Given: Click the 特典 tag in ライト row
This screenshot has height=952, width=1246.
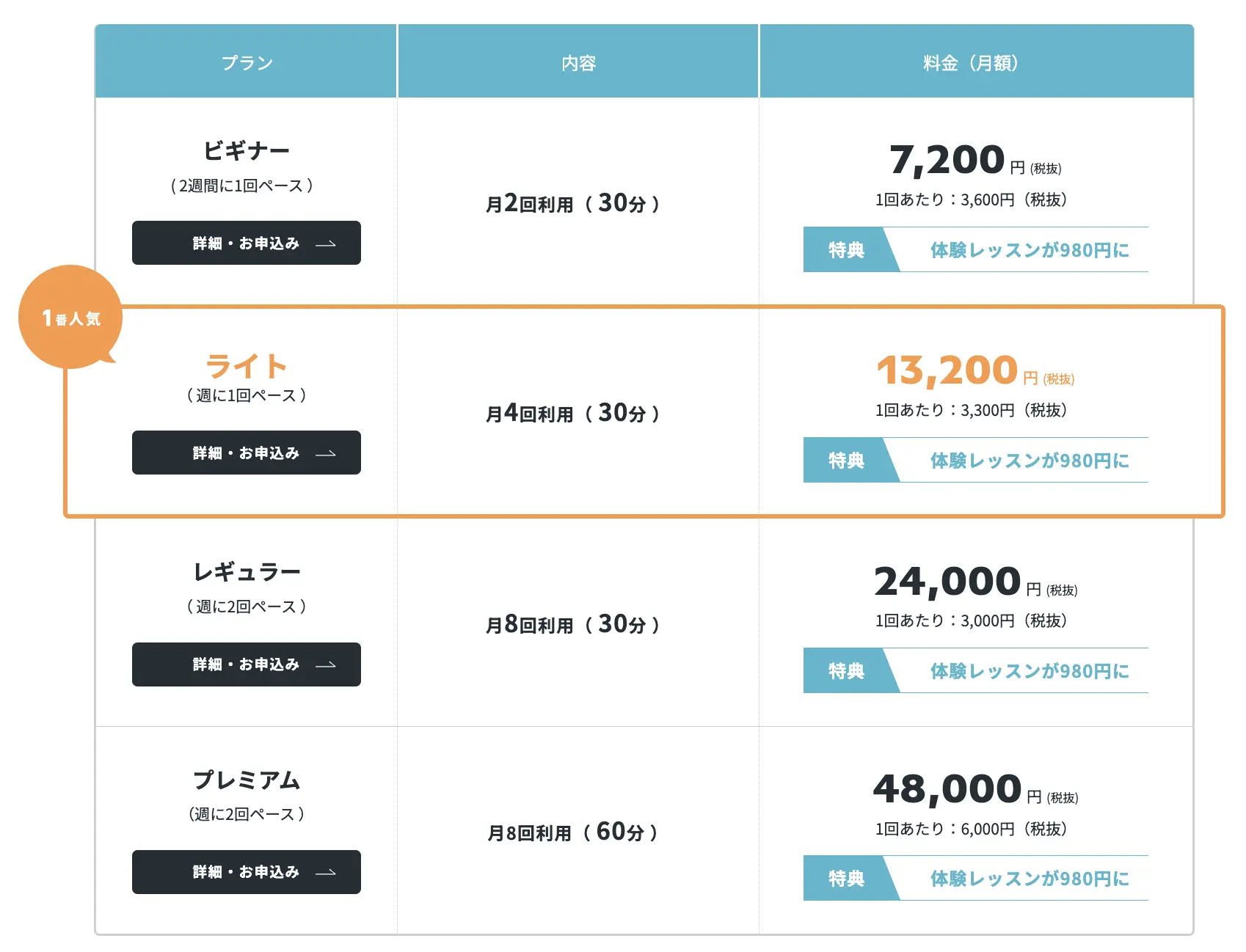Looking at the screenshot, I should [848, 461].
